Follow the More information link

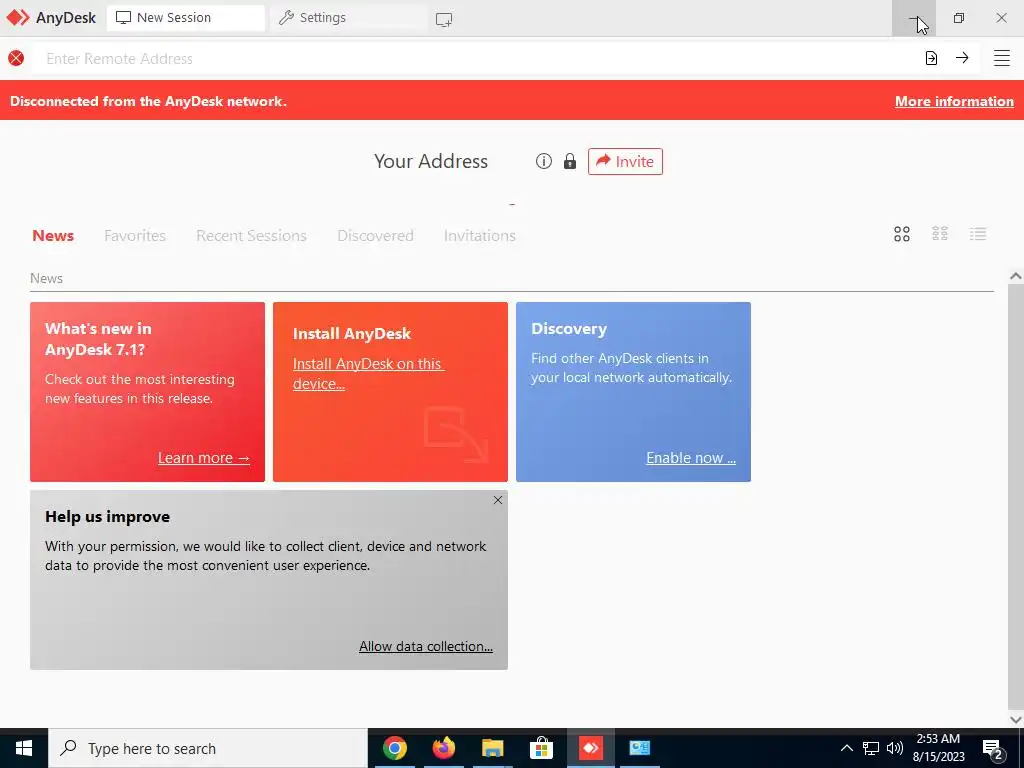coord(954,101)
